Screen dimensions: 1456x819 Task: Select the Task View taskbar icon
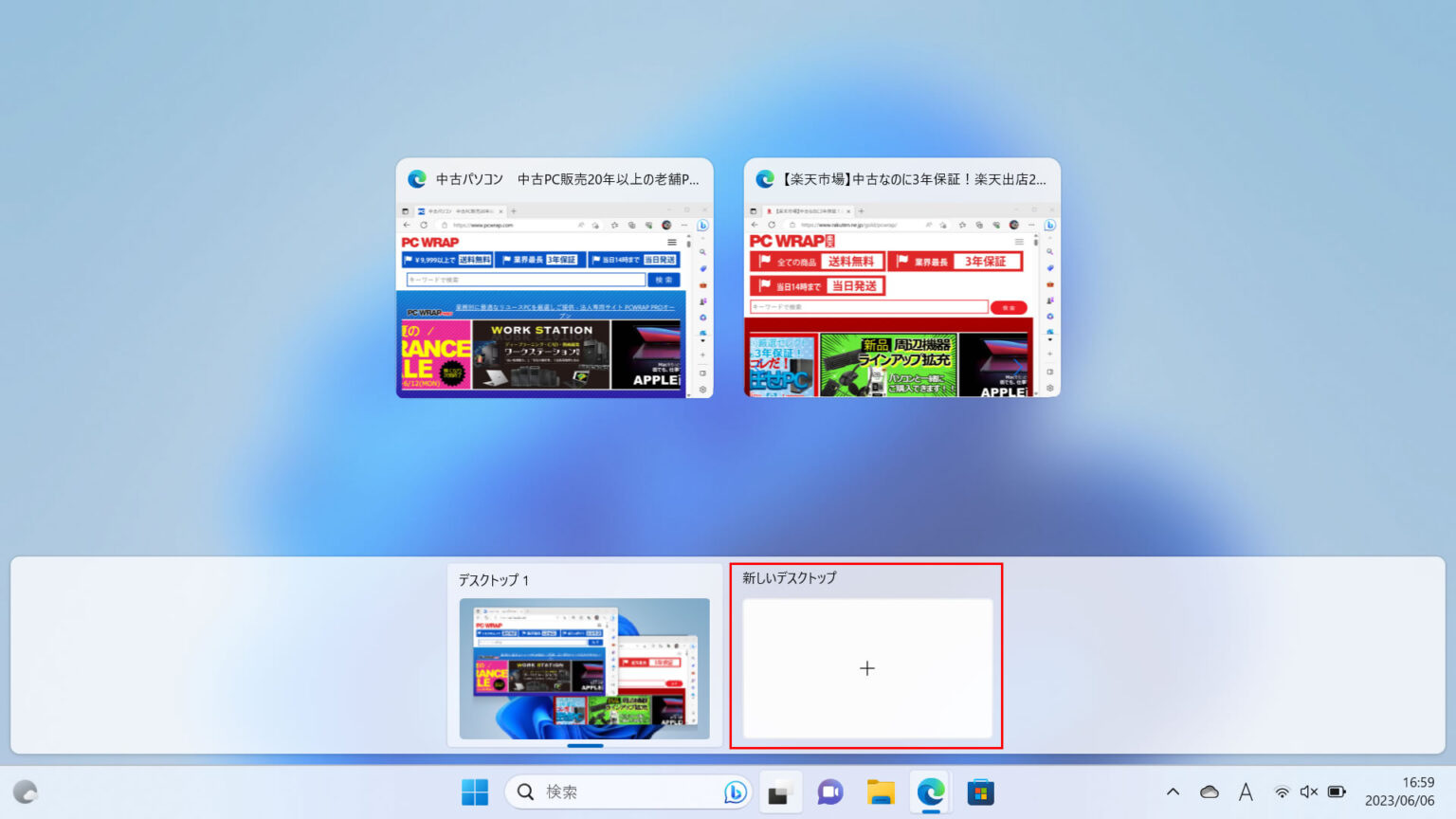click(780, 792)
